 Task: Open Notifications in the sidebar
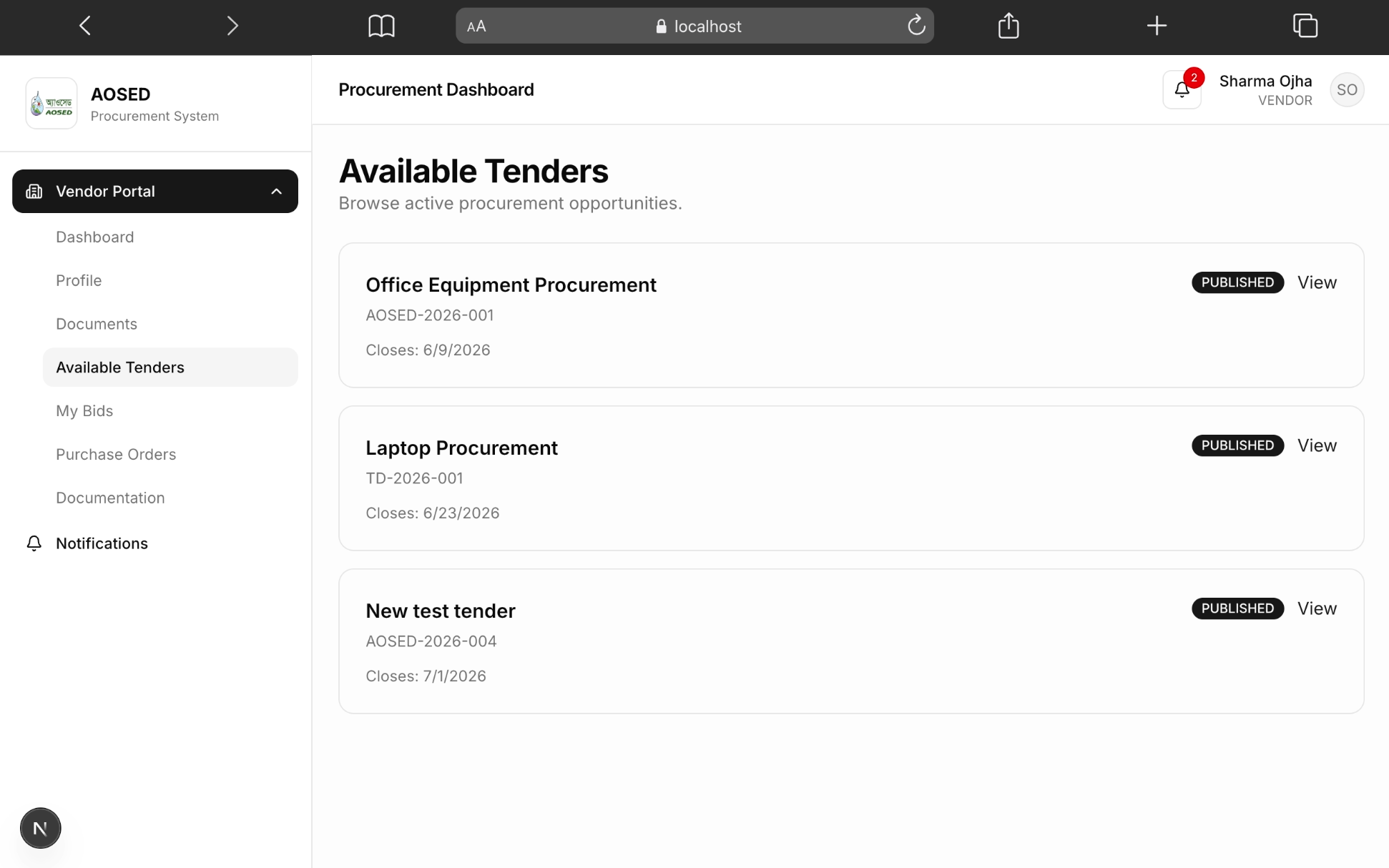tap(155, 543)
